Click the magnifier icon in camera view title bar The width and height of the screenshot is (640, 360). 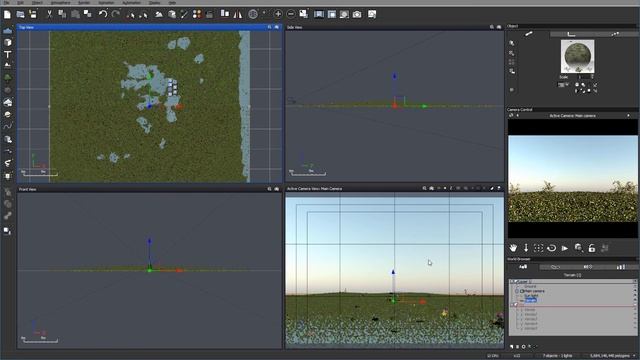tap(424, 188)
